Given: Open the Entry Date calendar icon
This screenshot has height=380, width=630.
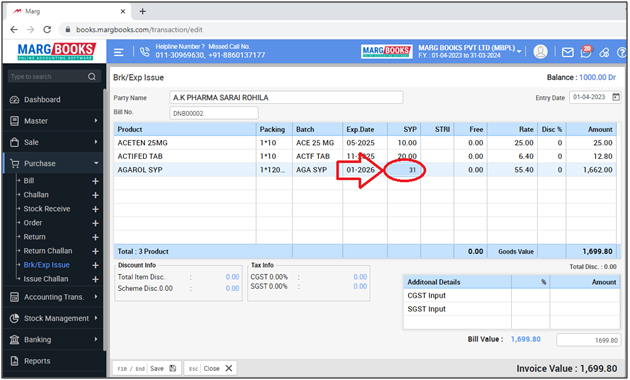Looking at the screenshot, I should tap(616, 97).
